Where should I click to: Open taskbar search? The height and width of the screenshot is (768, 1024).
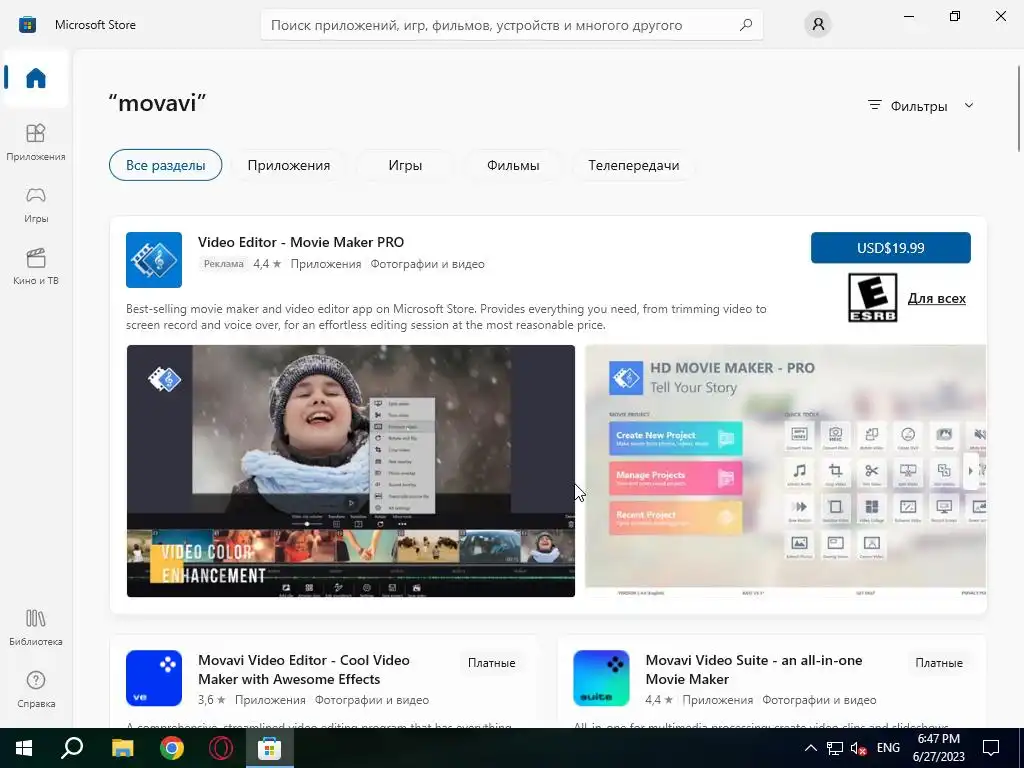click(72, 748)
